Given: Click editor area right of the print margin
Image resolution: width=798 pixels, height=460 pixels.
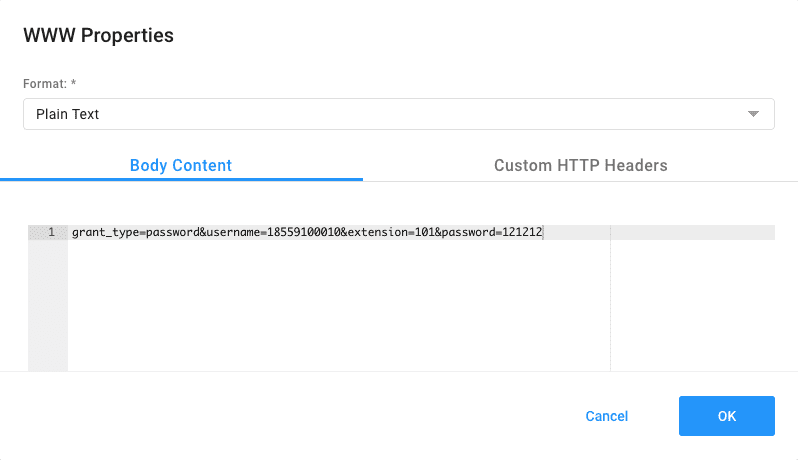Looking at the screenshot, I should (690, 300).
